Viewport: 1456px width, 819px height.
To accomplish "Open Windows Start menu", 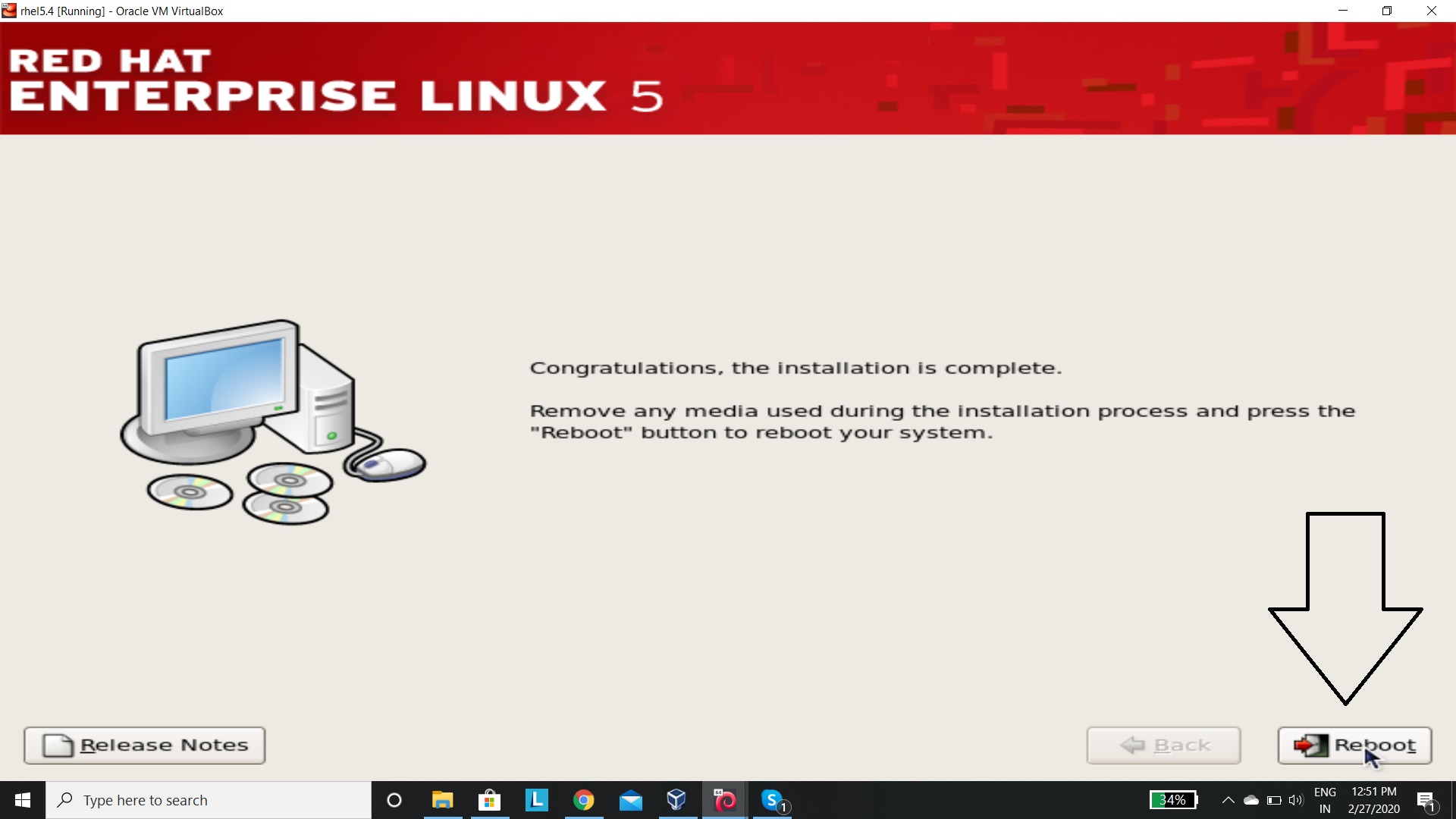I will (22, 800).
